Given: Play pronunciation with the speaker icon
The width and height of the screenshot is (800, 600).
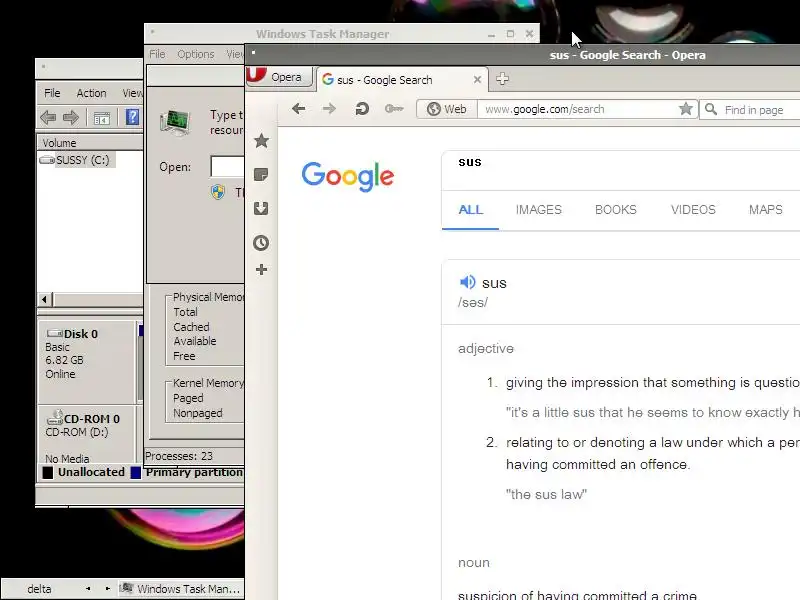Looking at the screenshot, I should pos(467,282).
